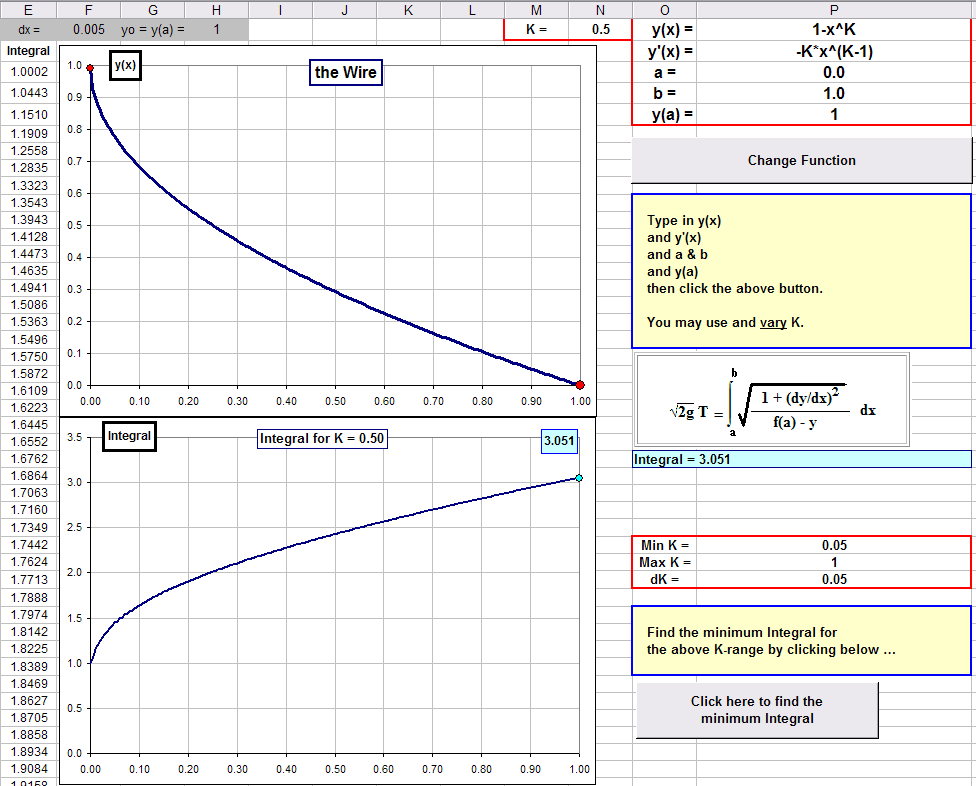Select column N header
This screenshot has width=976, height=786.
pyautogui.click(x=600, y=10)
